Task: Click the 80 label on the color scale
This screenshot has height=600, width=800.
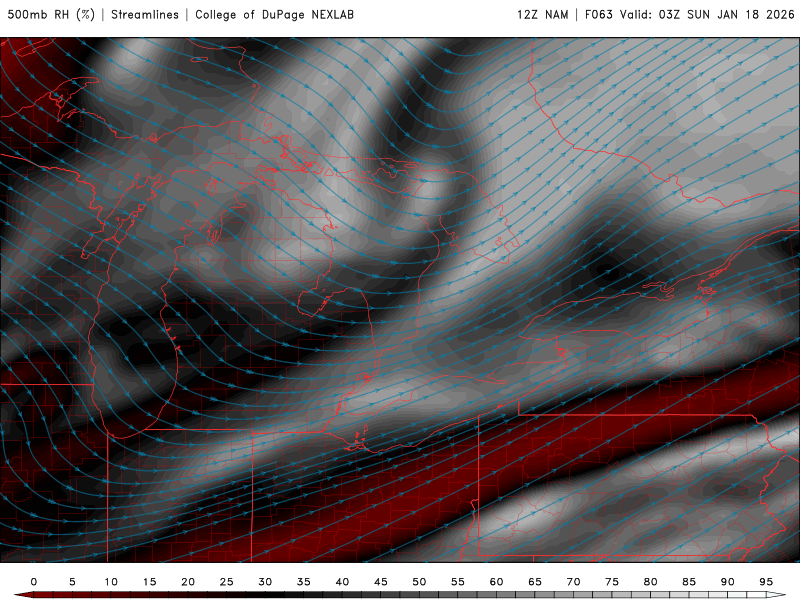Action: (x=651, y=582)
